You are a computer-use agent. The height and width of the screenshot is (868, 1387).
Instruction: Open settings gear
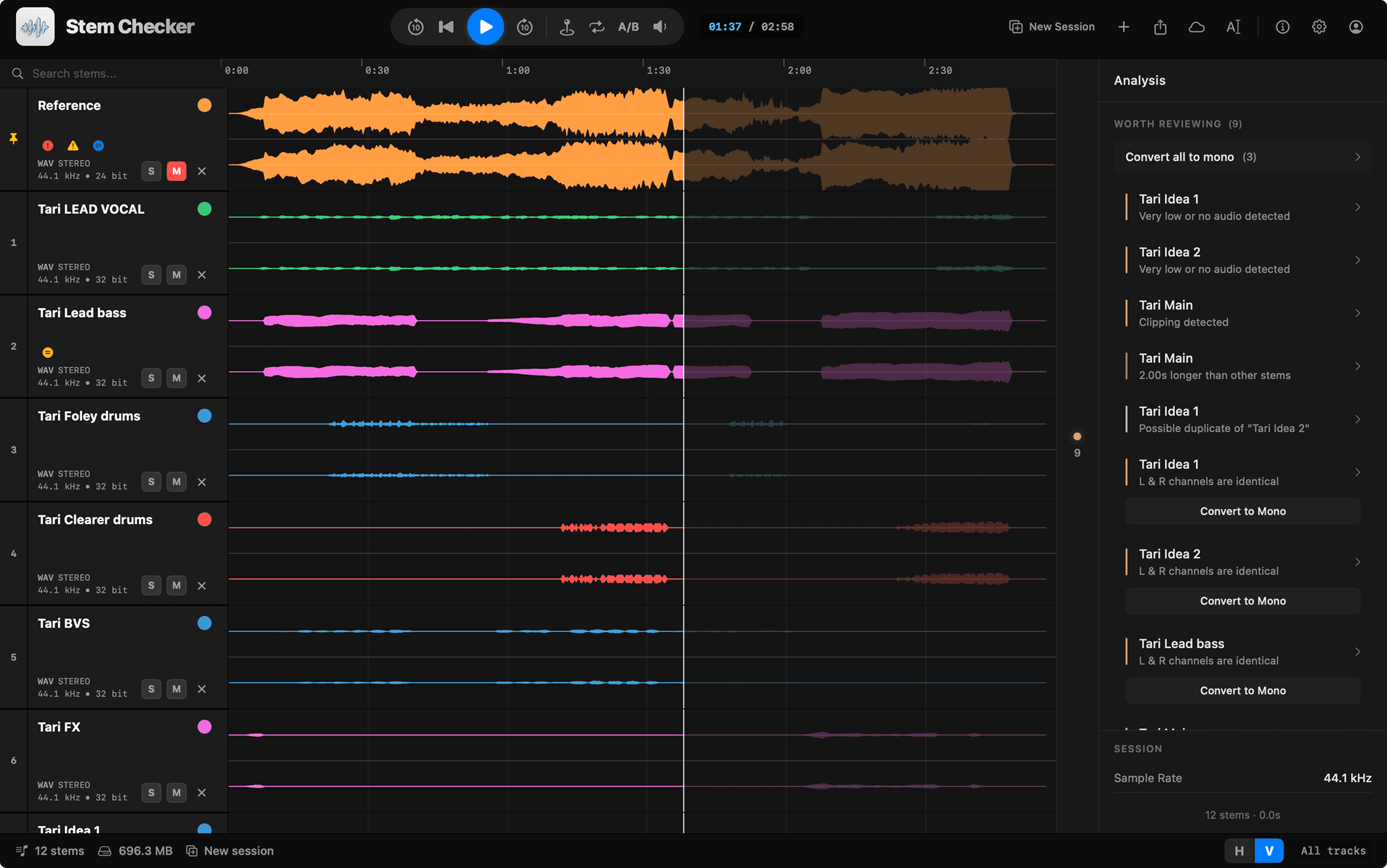[1319, 26]
